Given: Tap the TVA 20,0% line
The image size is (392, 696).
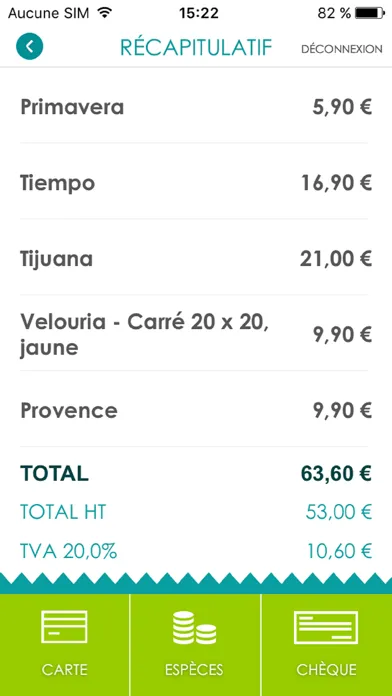Looking at the screenshot, I should click(x=196, y=551).
